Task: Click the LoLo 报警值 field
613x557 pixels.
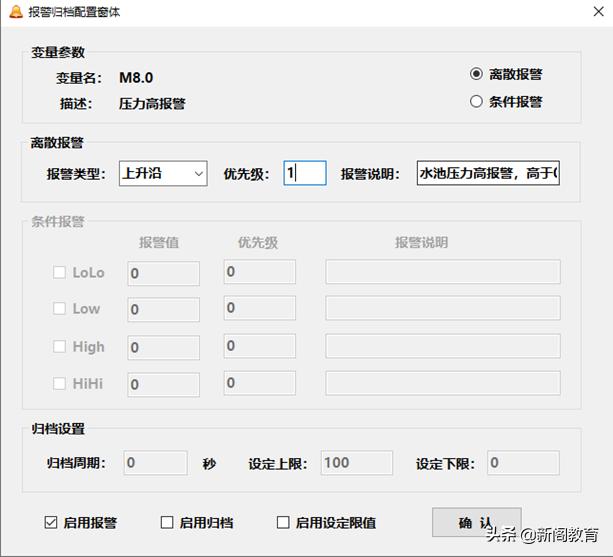Action: click(x=163, y=273)
